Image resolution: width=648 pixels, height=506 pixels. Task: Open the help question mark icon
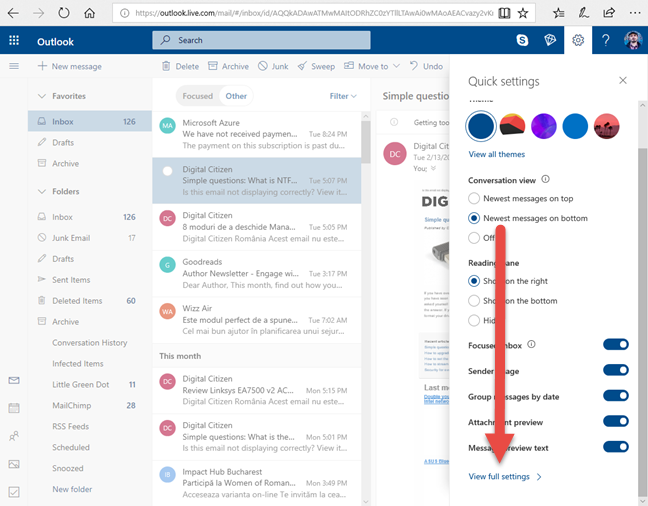605,40
